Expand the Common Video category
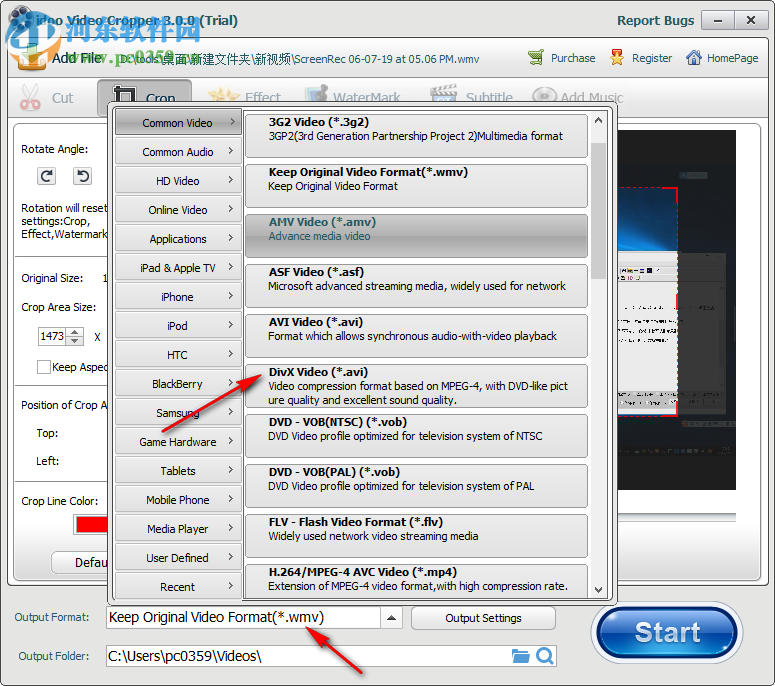The image size is (775, 686). pos(178,123)
